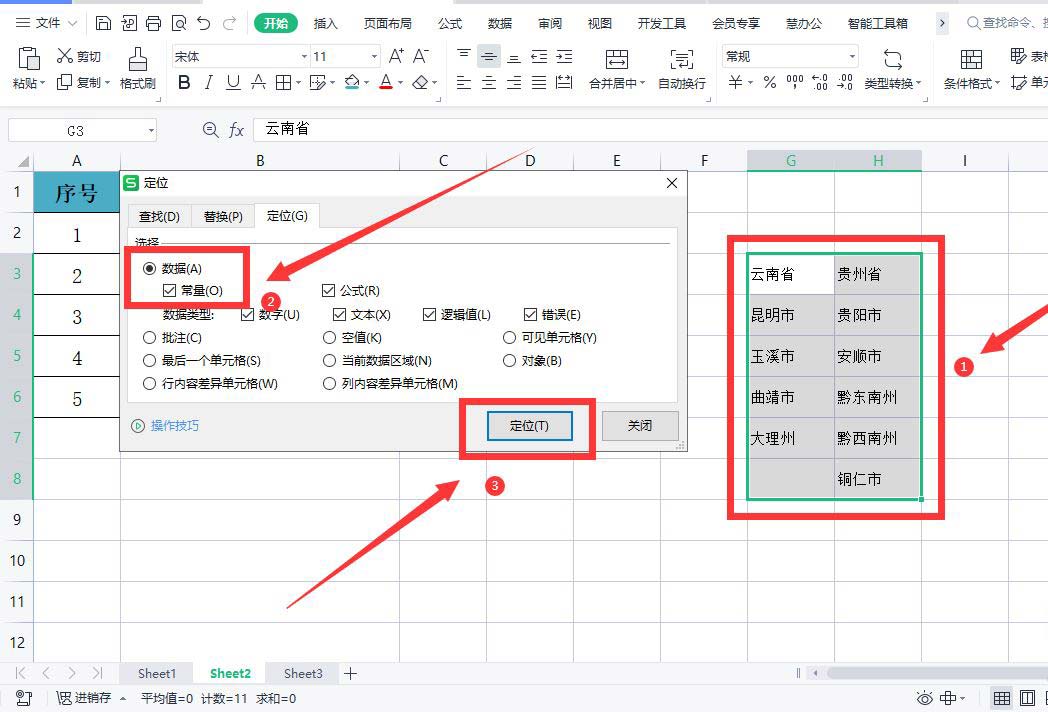Click the right-align icon

[x=514, y=82]
